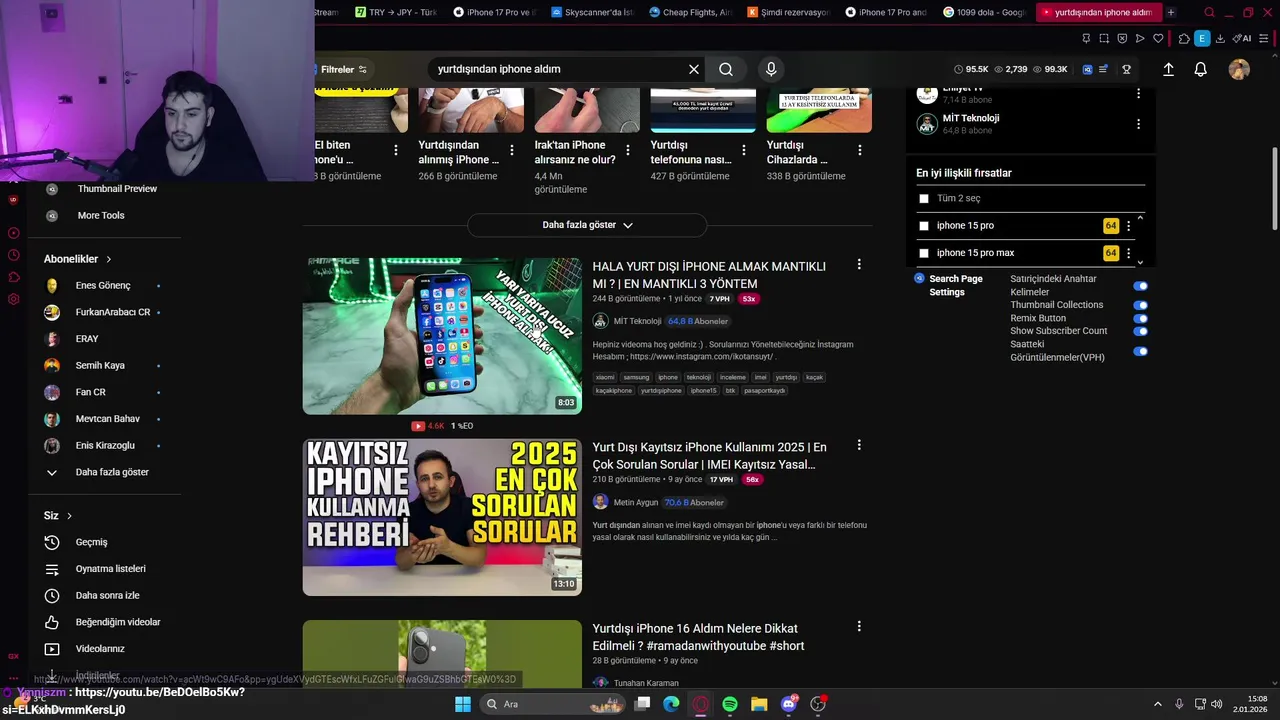Image resolution: width=1280 pixels, height=720 pixels.
Task: Open options for HALA YURT DIŞI video
Action: tap(859, 264)
